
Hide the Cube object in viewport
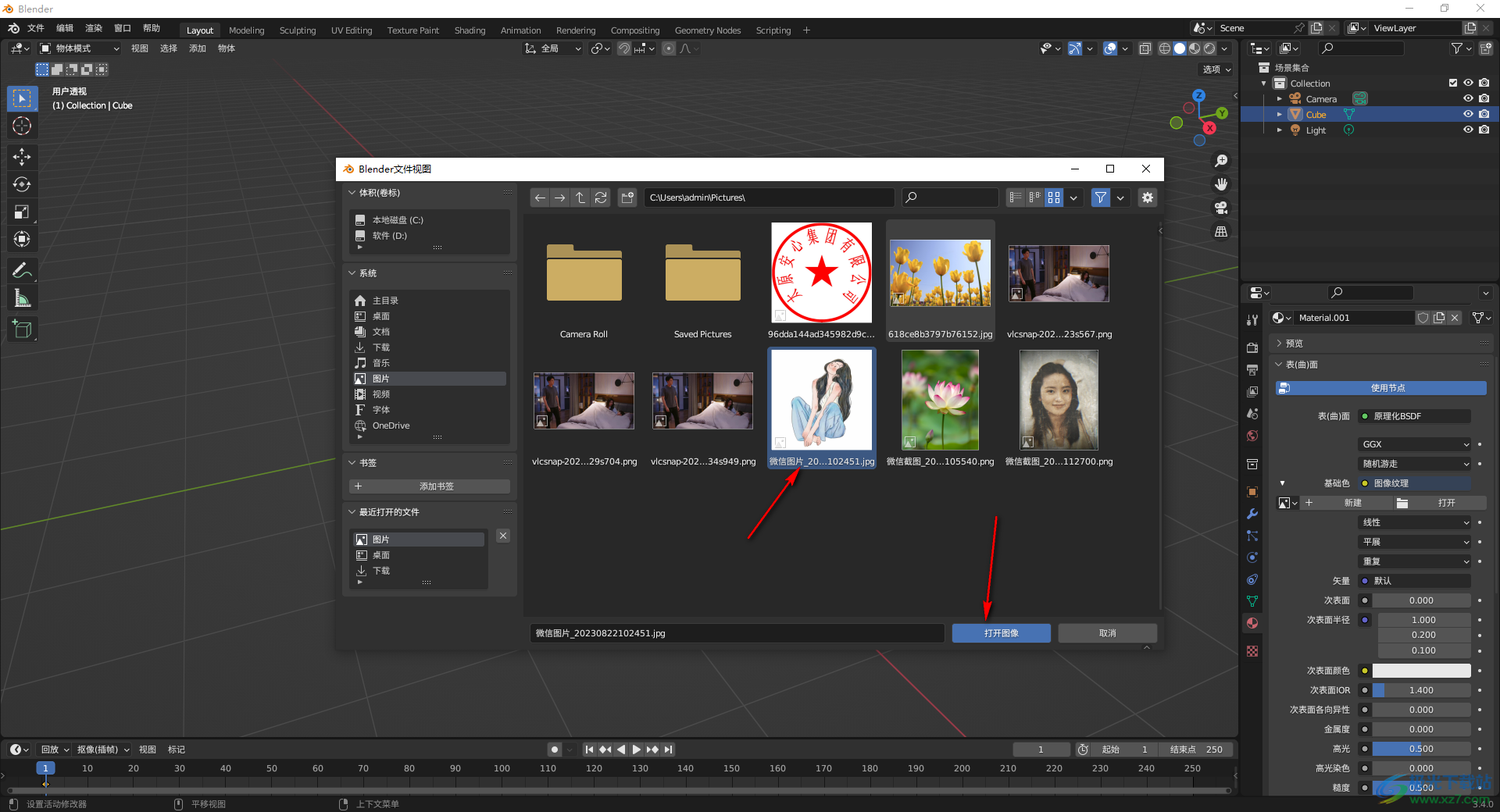1468,115
